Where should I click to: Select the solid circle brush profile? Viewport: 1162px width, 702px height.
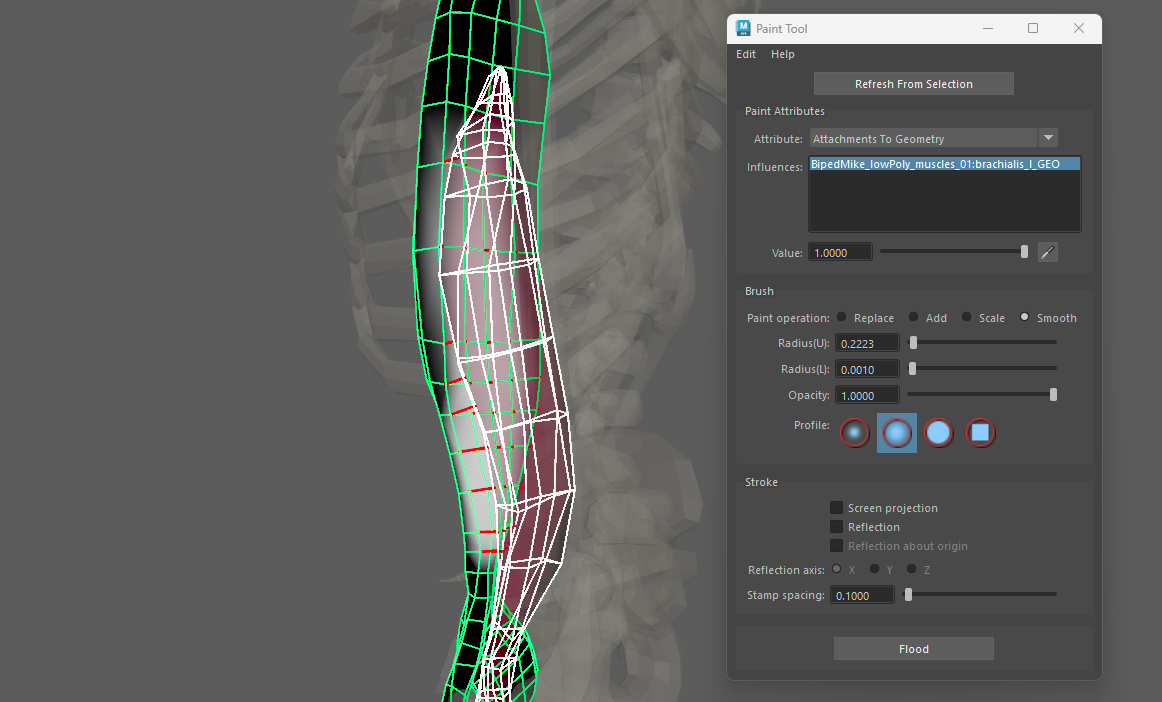pyautogui.click(x=939, y=433)
